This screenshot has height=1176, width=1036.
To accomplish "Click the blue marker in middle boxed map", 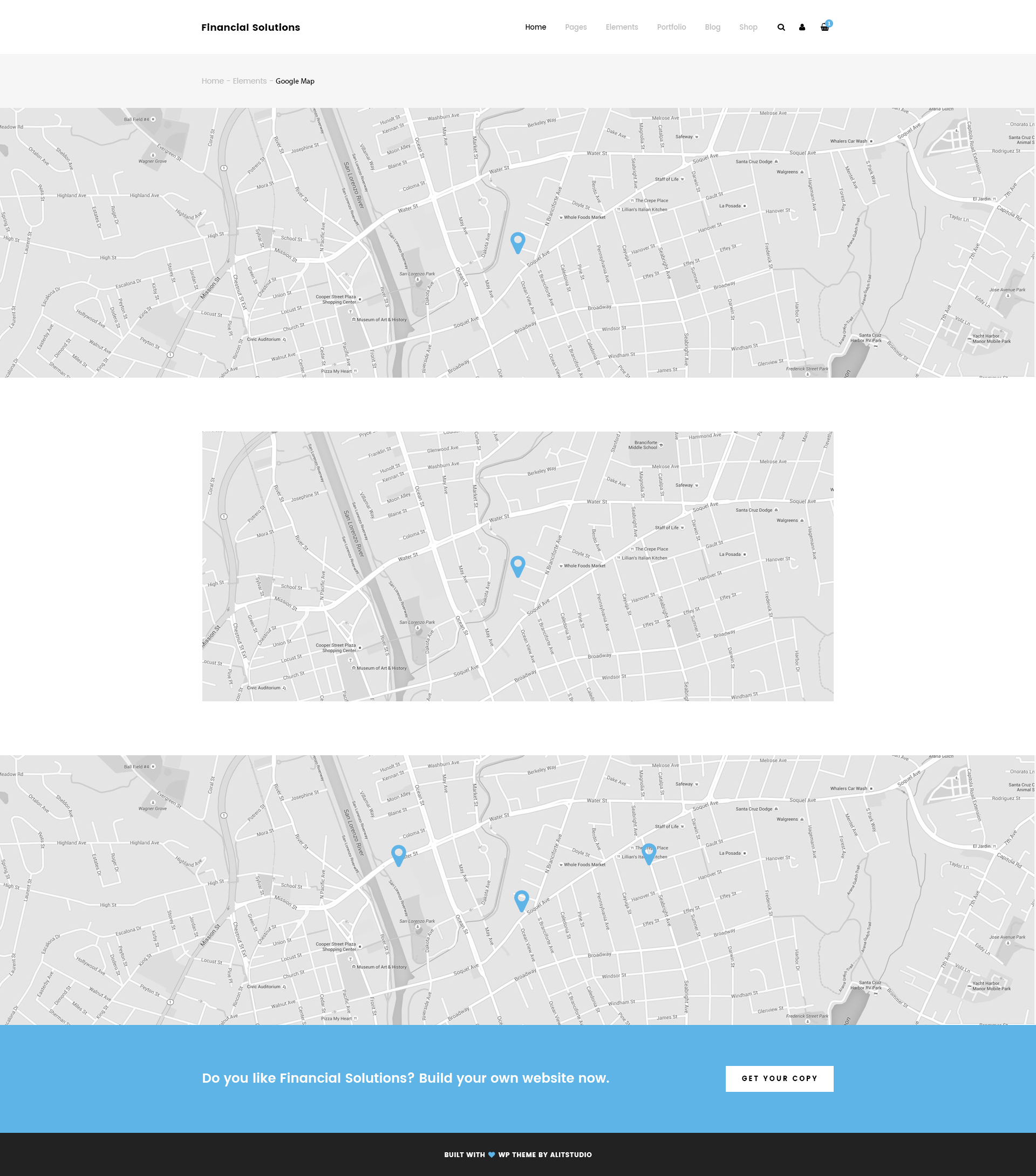I will (x=518, y=565).
